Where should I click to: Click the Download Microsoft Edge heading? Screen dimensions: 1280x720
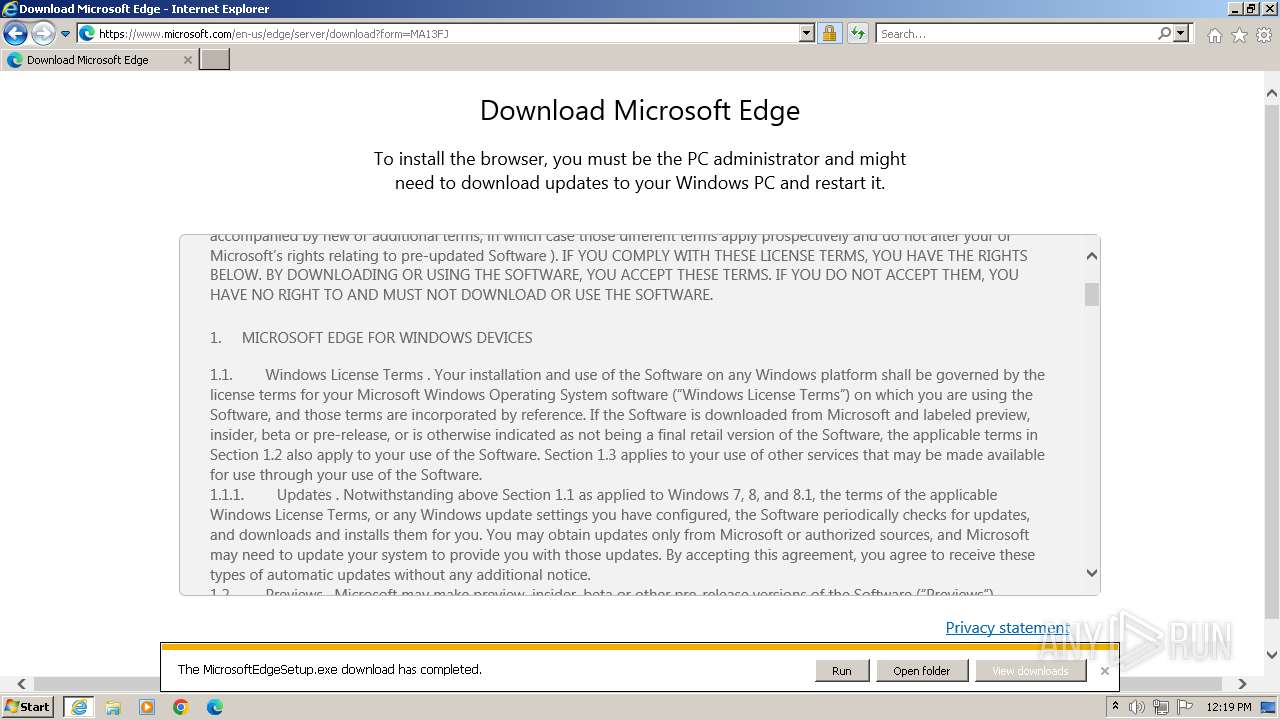640,110
